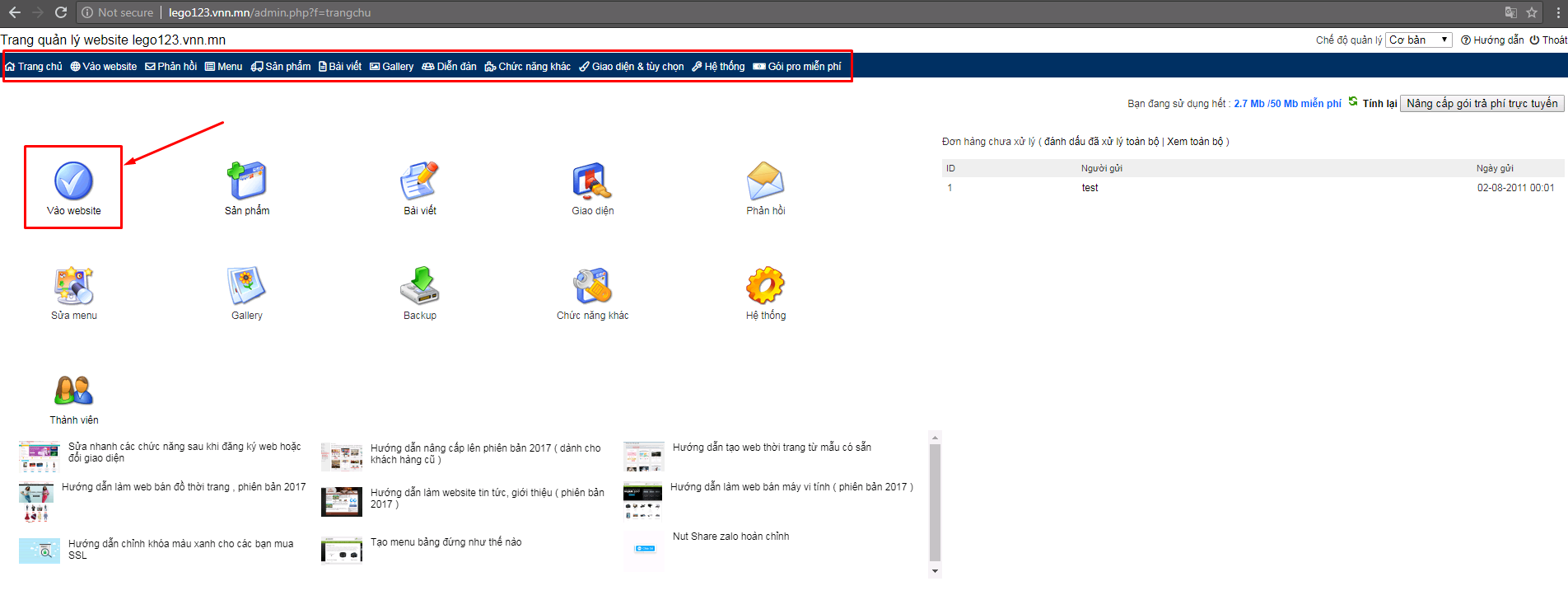
Task: Open the Backup dashboard icon
Action: point(420,285)
